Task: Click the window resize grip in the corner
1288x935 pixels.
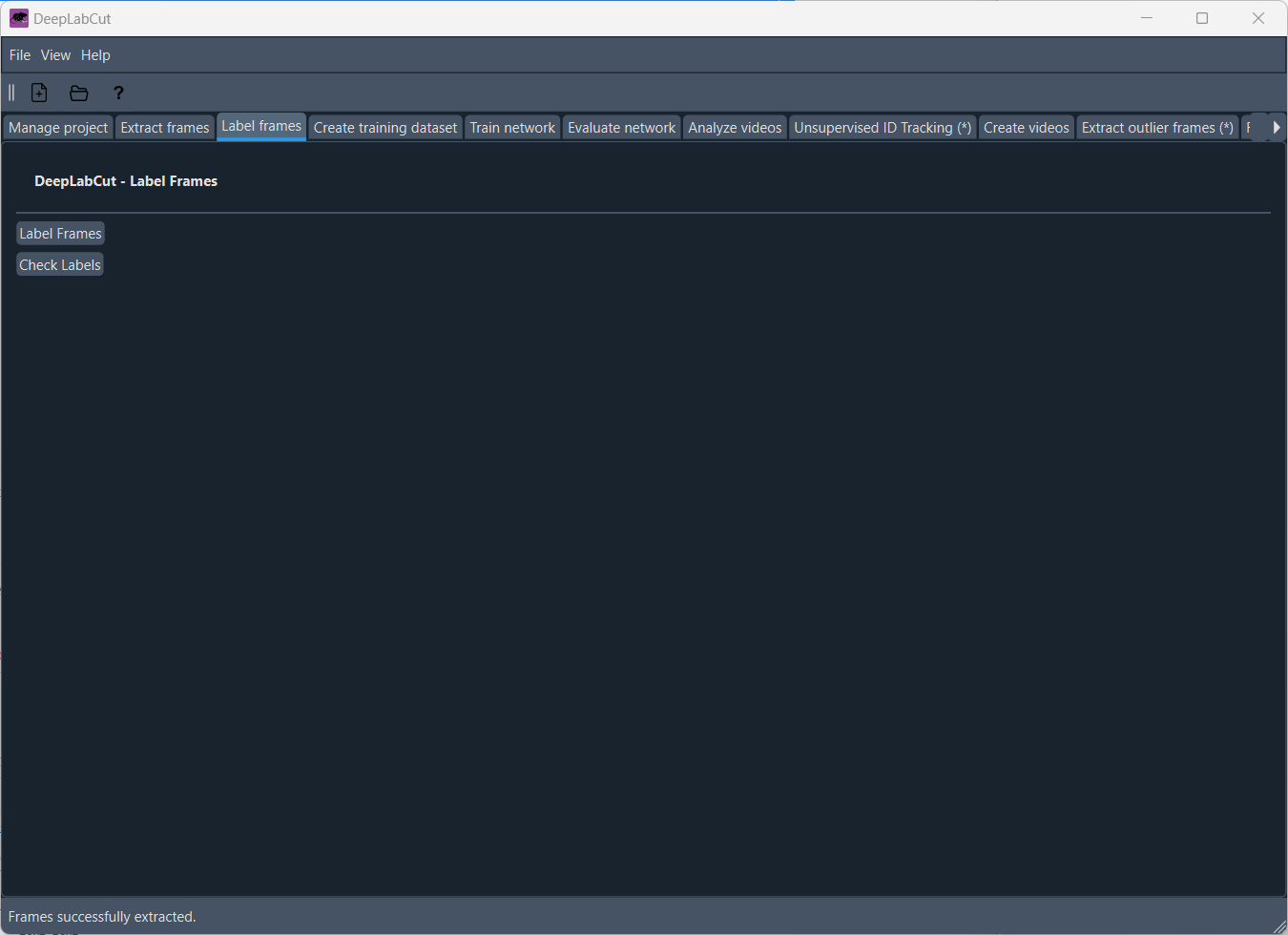Action: point(1279,926)
